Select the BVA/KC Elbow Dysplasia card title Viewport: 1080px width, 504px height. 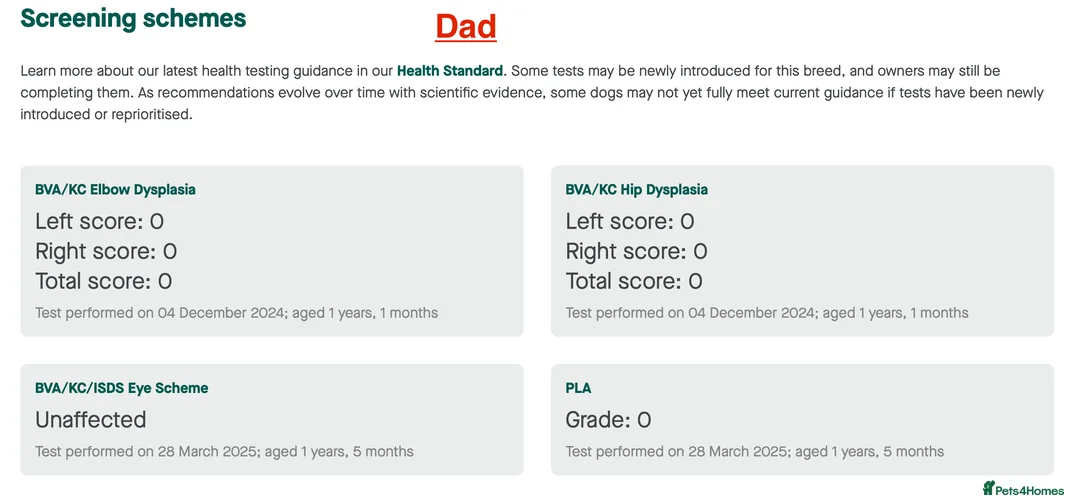[115, 189]
